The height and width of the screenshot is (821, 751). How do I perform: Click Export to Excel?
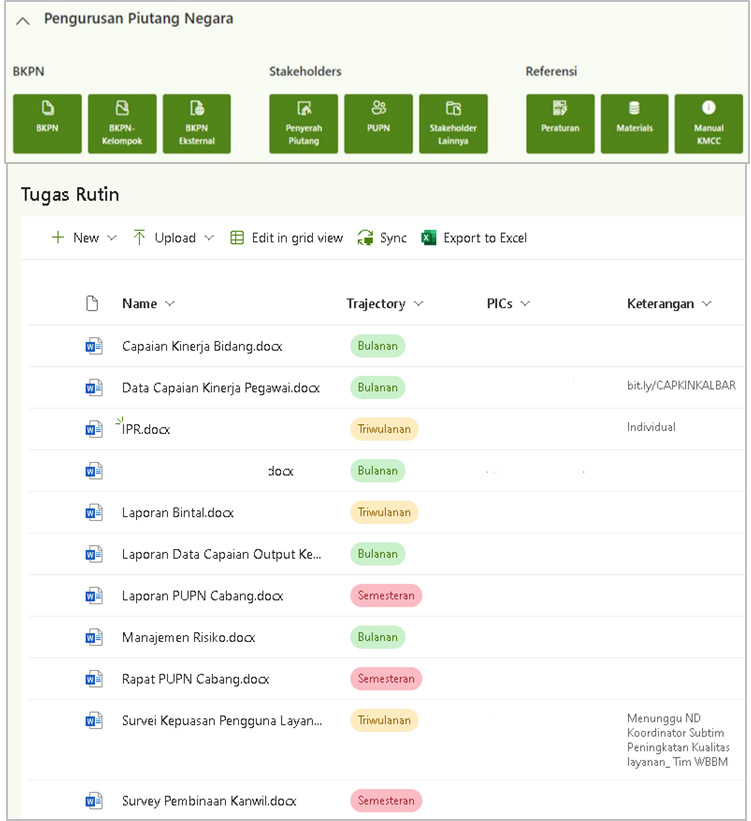point(474,238)
